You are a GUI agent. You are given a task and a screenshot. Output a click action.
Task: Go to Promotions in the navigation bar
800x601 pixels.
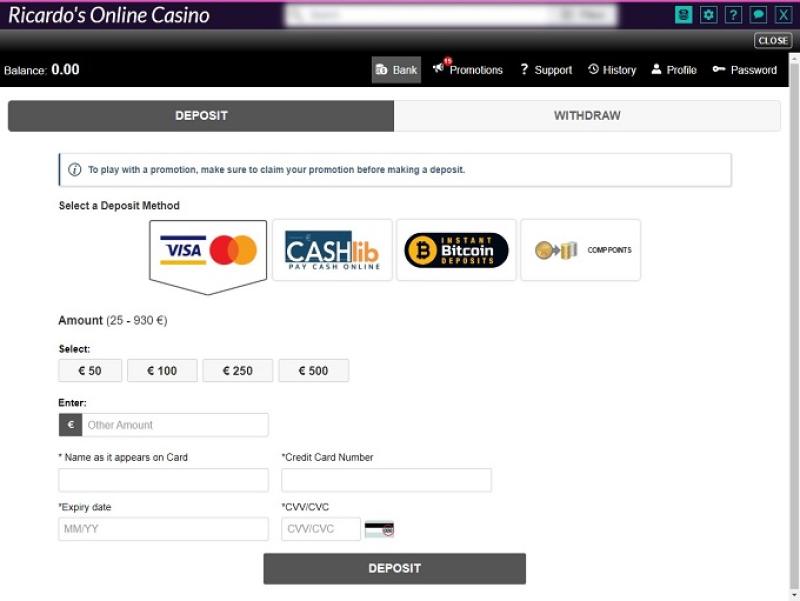tap(468, 70)
